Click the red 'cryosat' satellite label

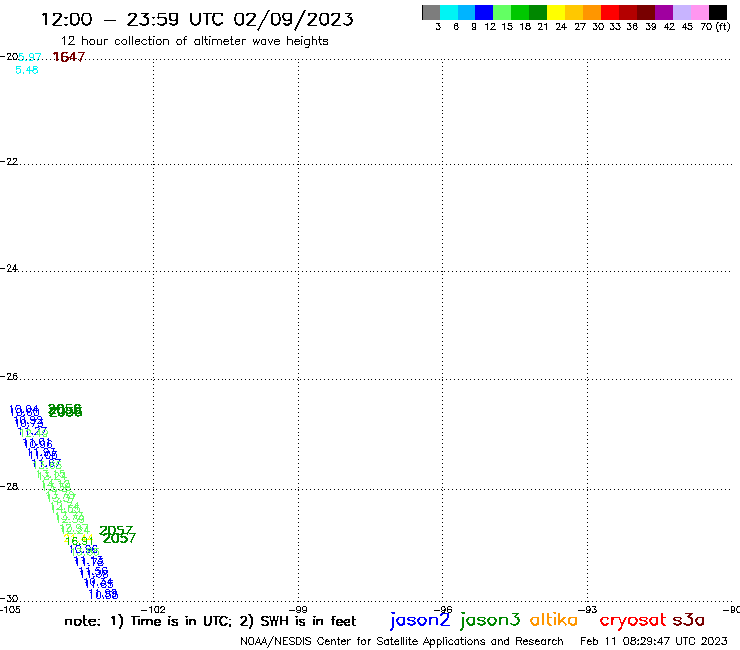(633, 621)
